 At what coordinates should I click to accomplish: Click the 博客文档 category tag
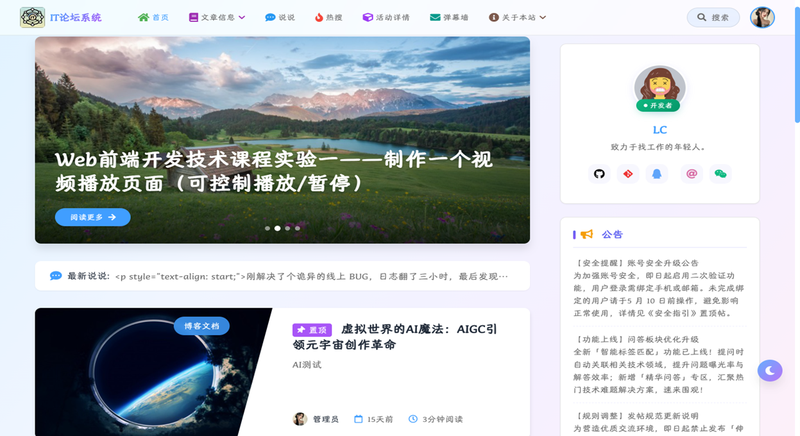click(x=202, y=326)
